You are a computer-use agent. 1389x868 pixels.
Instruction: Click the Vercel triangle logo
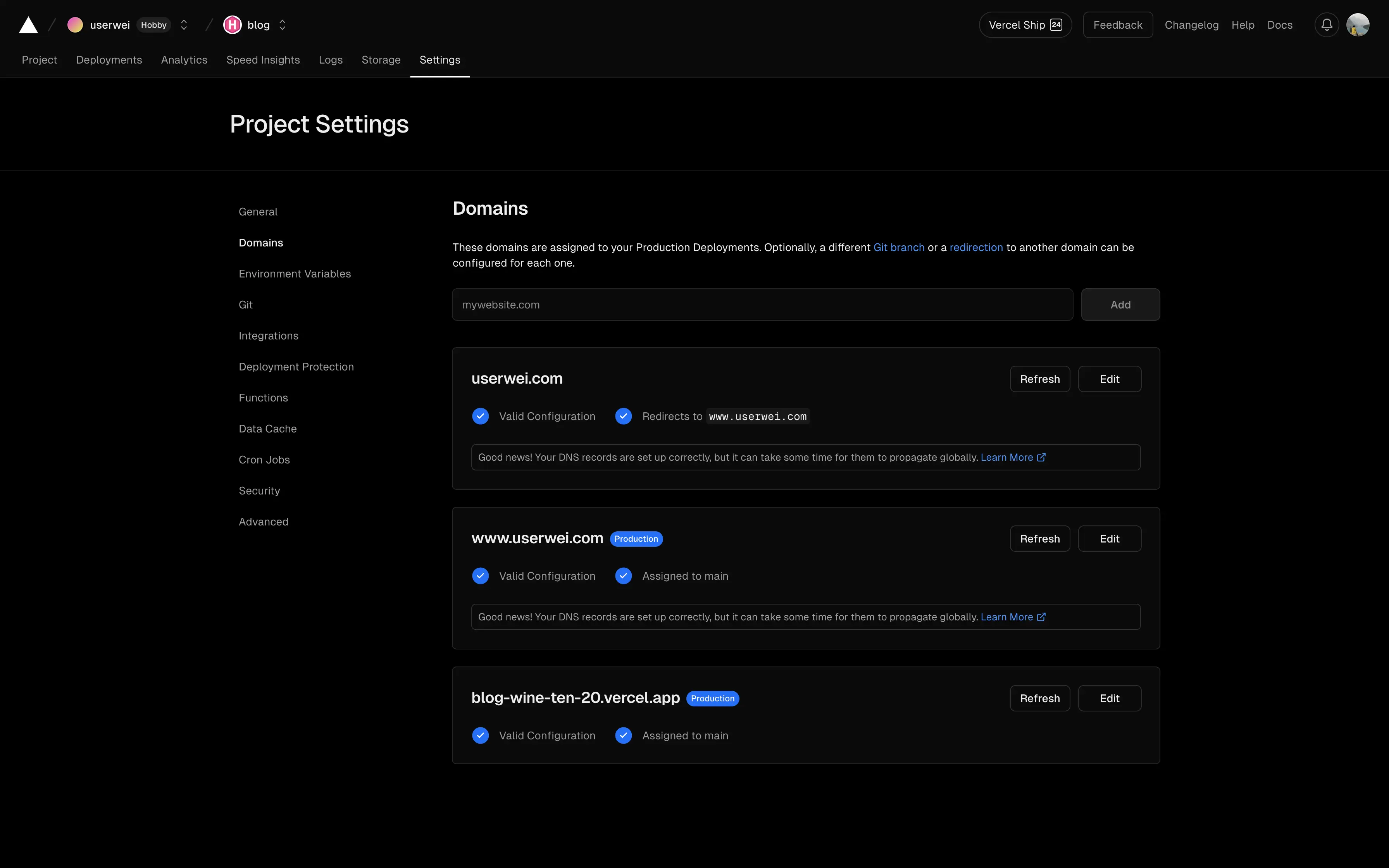(x=28, y=25)
